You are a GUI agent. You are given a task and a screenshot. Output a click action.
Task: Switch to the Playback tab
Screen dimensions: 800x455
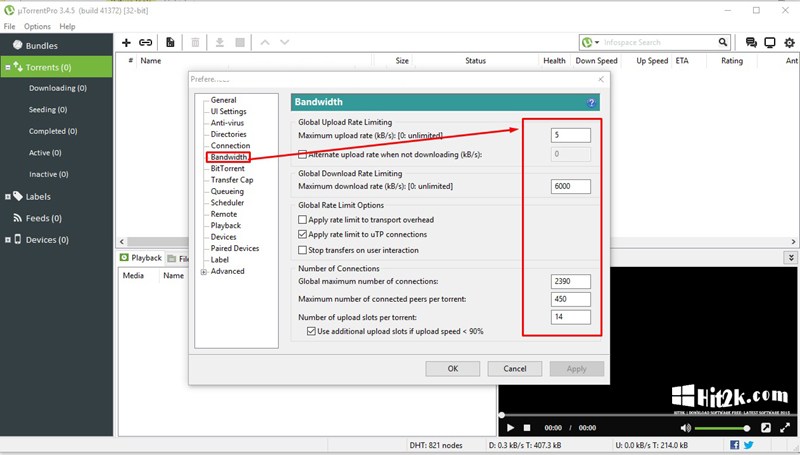[141, 258]
